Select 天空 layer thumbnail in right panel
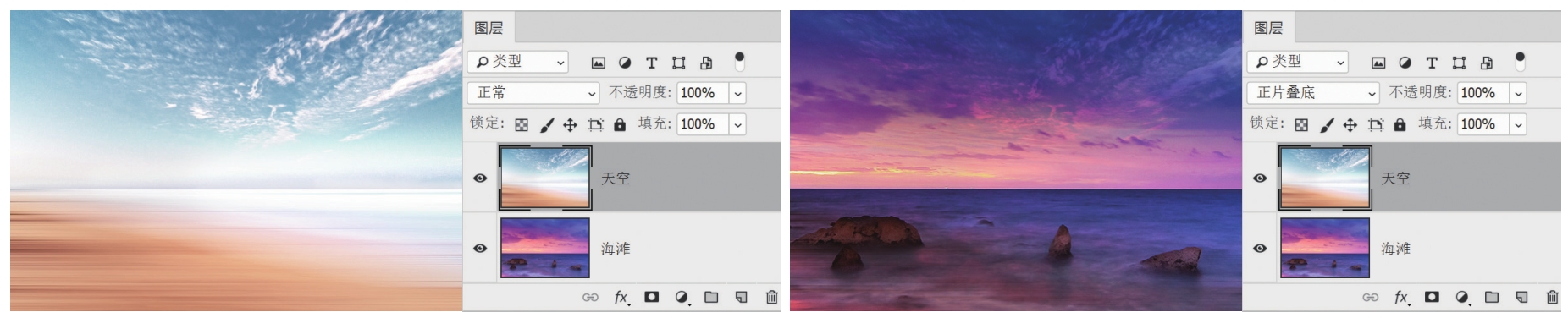This screenshot has width=1568, height=318. (x=1326, y=178)
